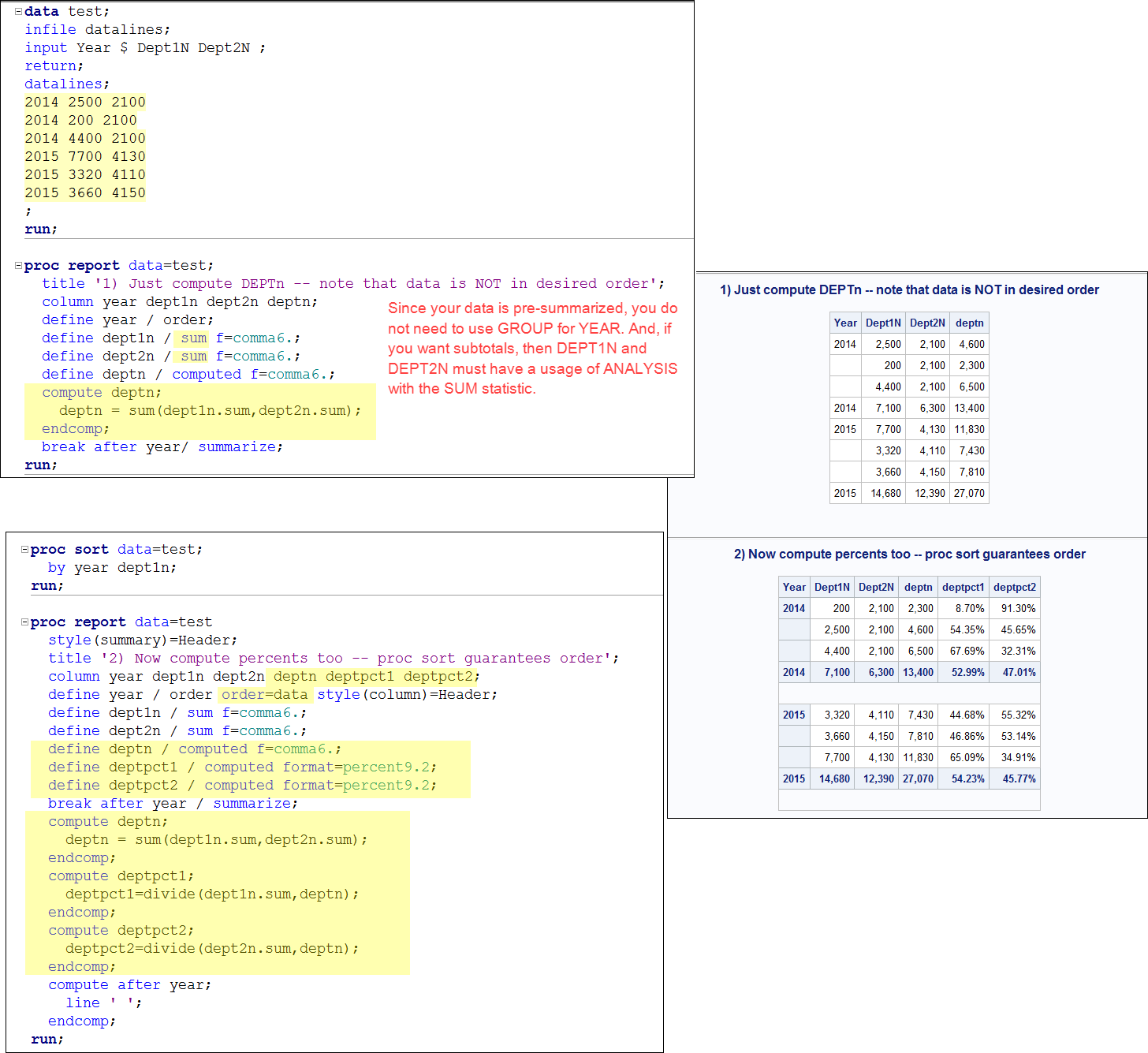Click the 'compute deptpct1;' line
Screen dimensions: 1148x1053
121,876
